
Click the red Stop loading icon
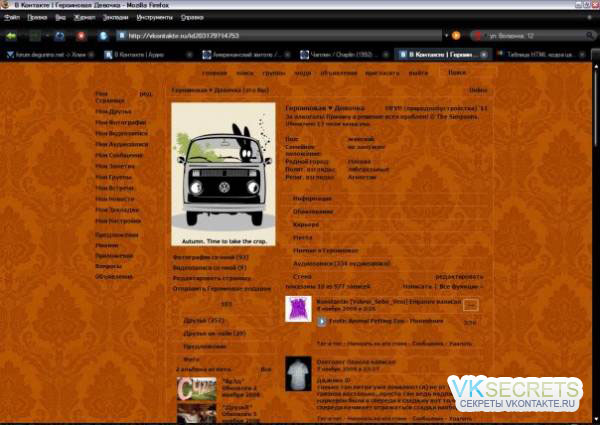pyautogui.click(x=81, y=36)
